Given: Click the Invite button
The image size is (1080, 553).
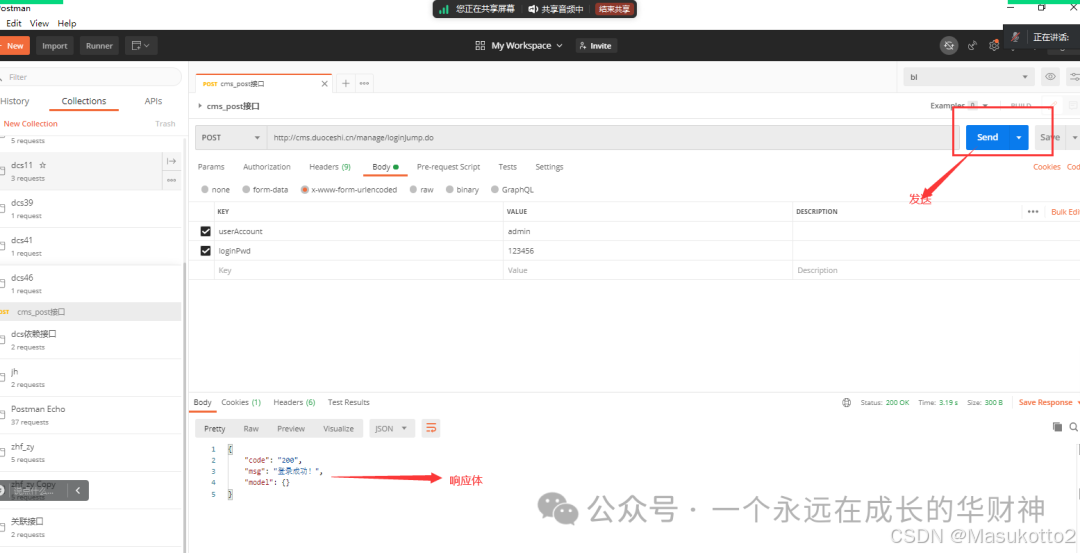Looking at the screenshot, I should 596,45.
